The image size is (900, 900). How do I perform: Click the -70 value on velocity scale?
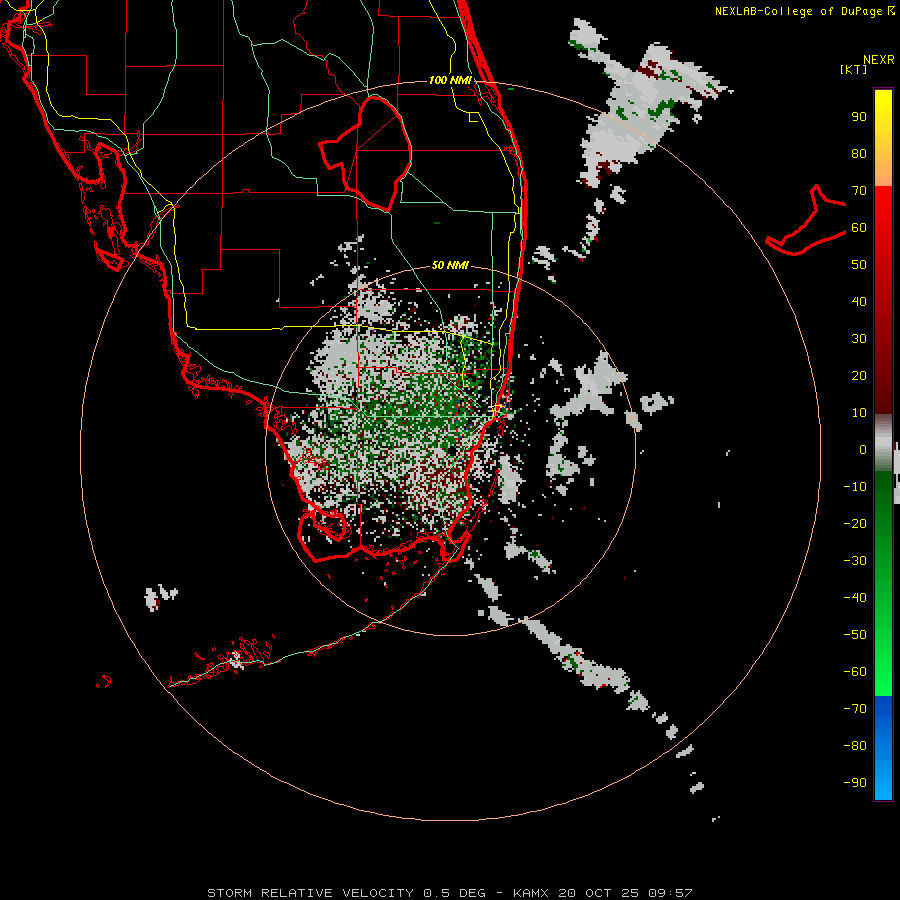click(x=855, y=709)
